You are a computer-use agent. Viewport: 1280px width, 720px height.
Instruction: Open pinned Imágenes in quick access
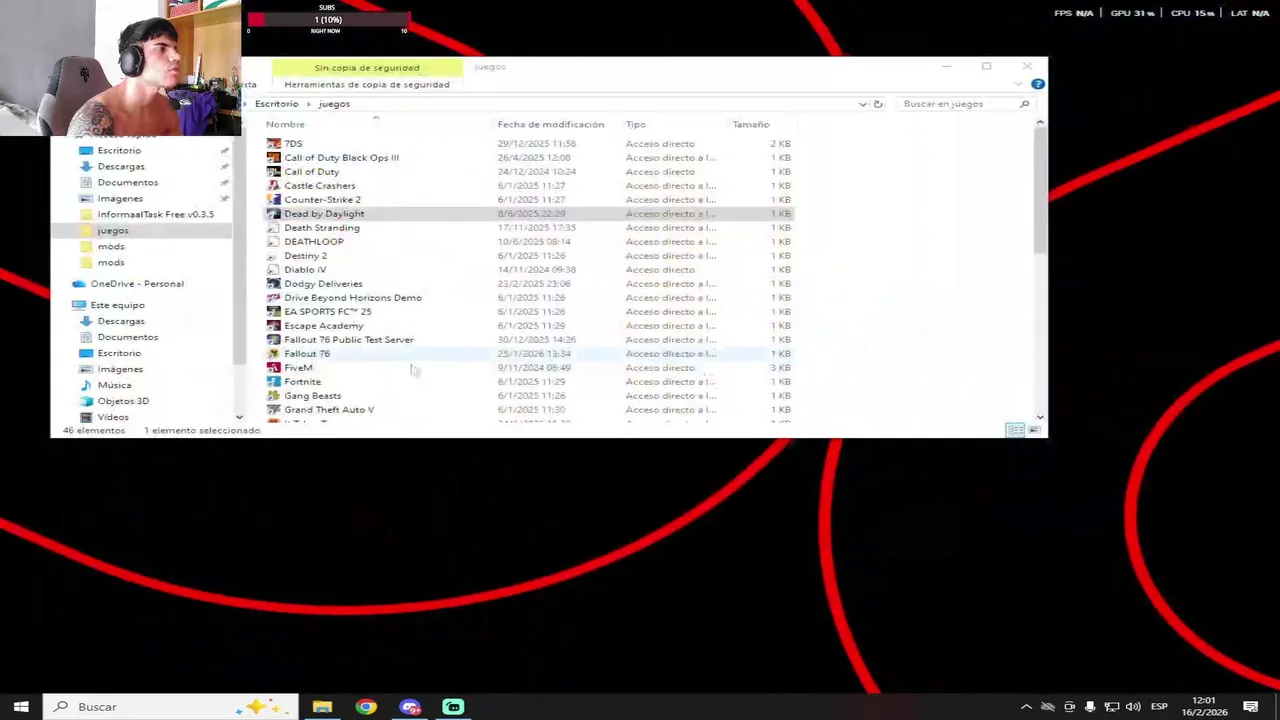click(x=120, y=199)
